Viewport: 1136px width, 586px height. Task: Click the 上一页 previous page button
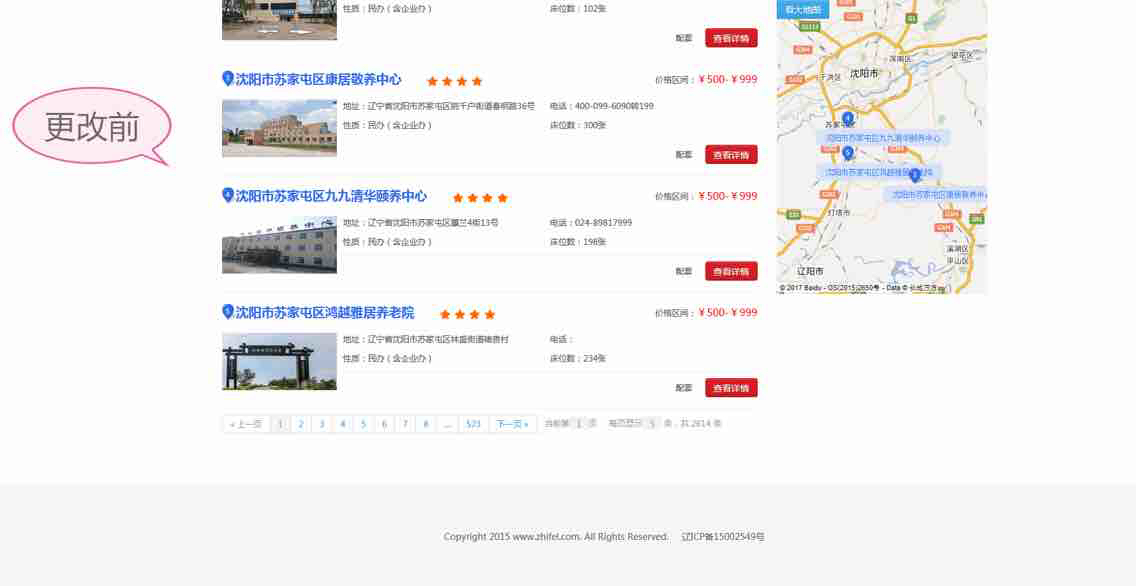click(245, 424)
